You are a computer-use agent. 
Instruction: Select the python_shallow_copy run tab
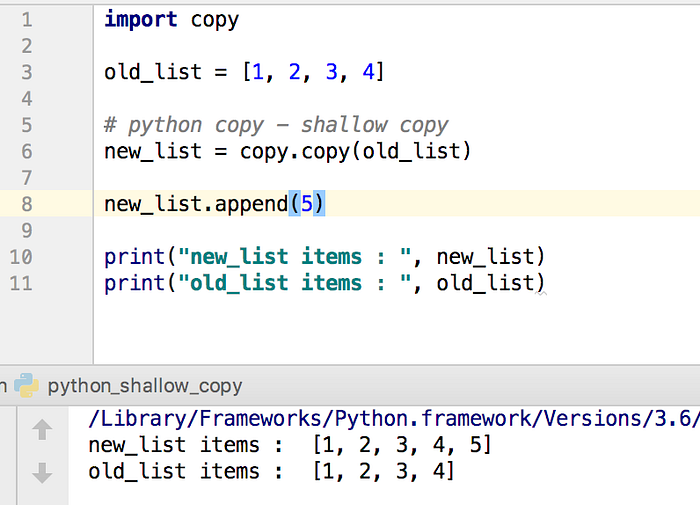[x=145, y=386]
